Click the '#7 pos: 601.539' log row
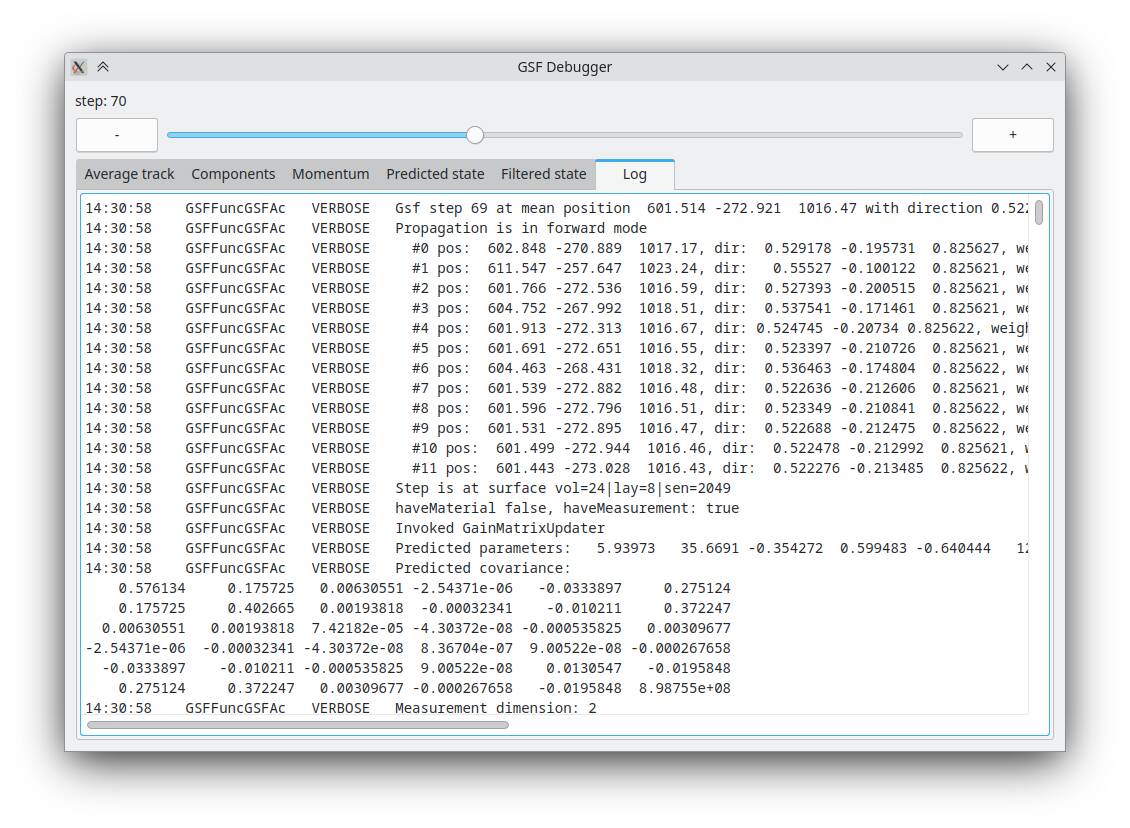The height and width of the screenshot is (828, 1130). (x=556, y=388)
